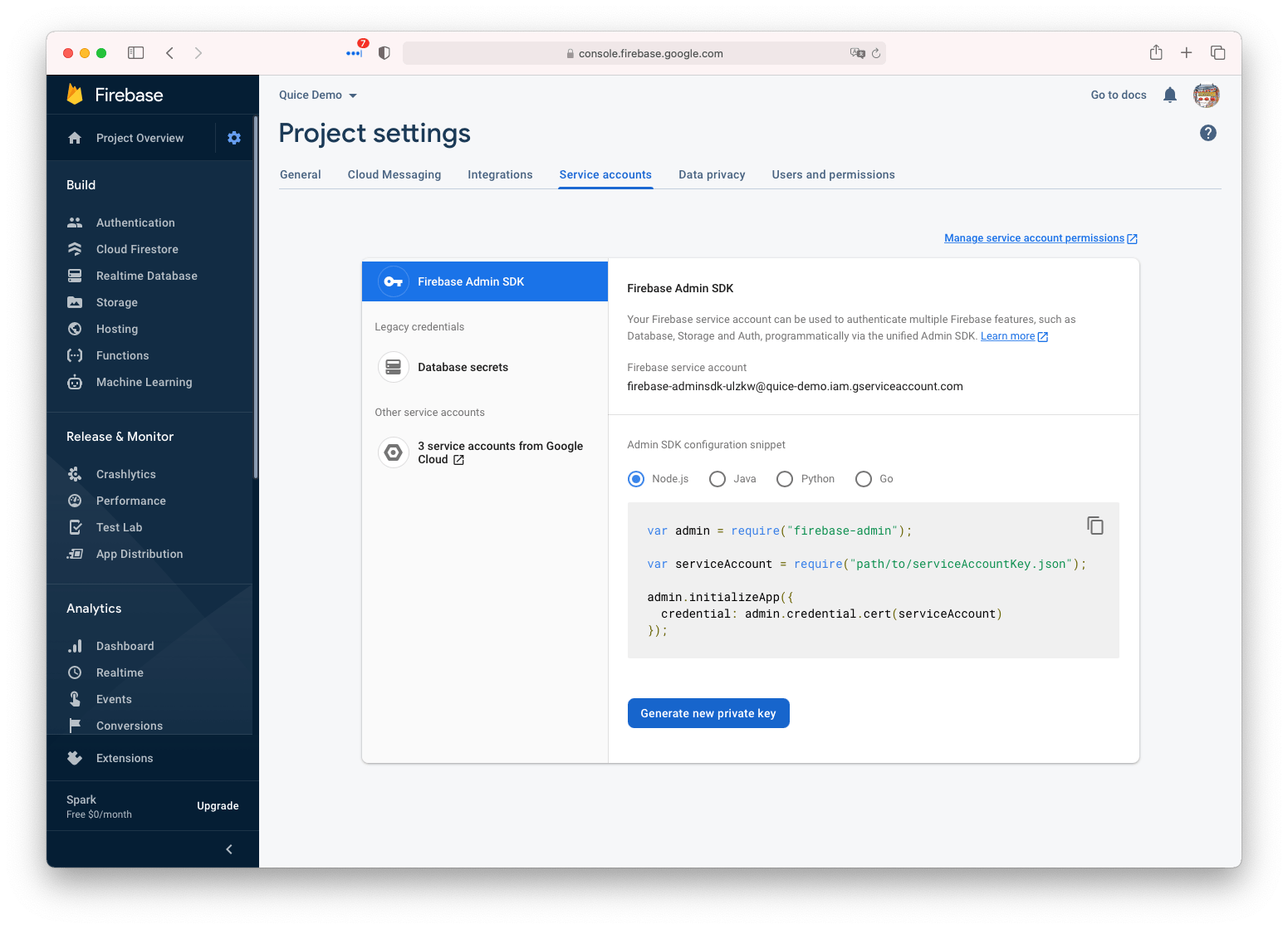Open Realtime Database in the sidebar
The image size is (1288, 929).
(x=146, y=276)
